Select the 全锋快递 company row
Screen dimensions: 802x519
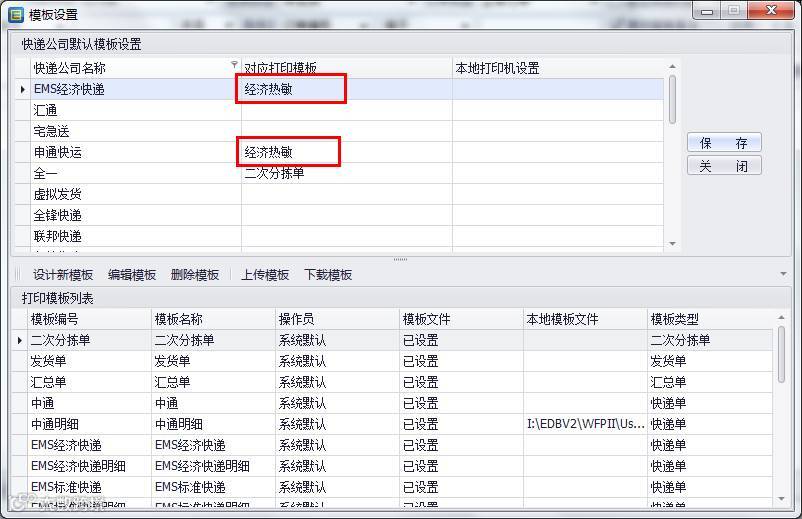(x=340, y=215)
